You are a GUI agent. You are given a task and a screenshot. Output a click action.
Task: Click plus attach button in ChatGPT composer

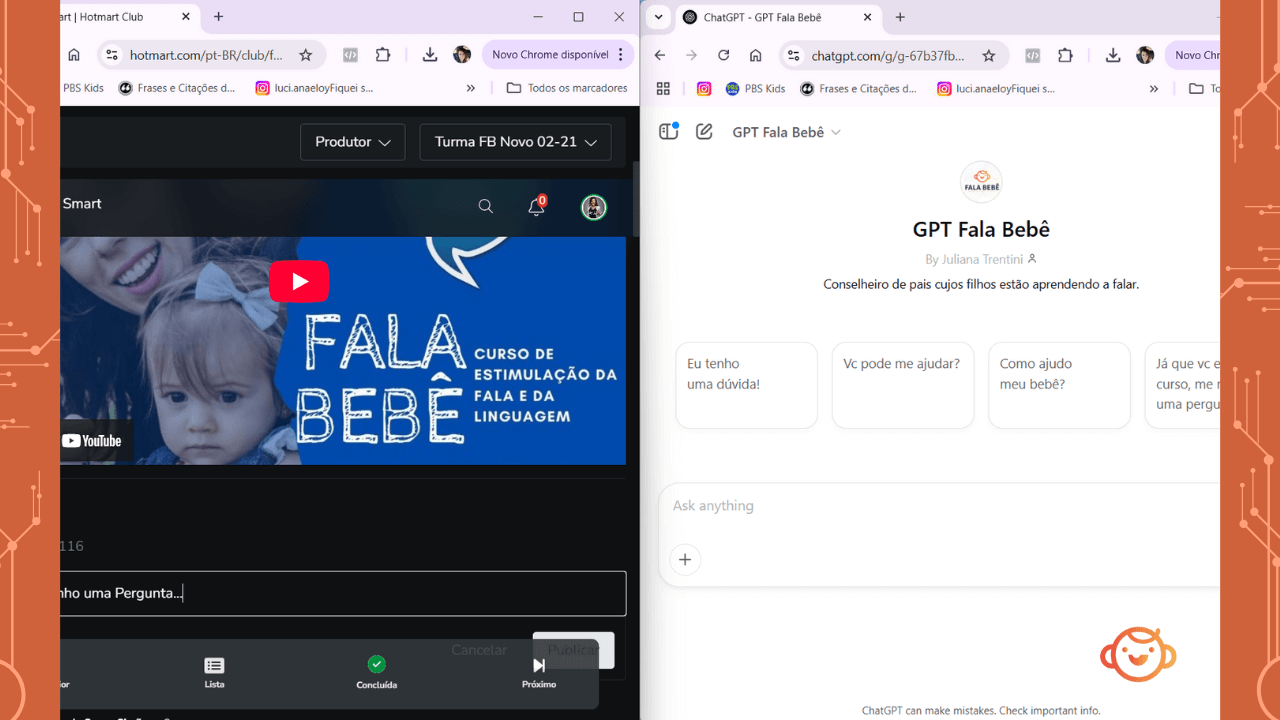click(x=685, y=559)
